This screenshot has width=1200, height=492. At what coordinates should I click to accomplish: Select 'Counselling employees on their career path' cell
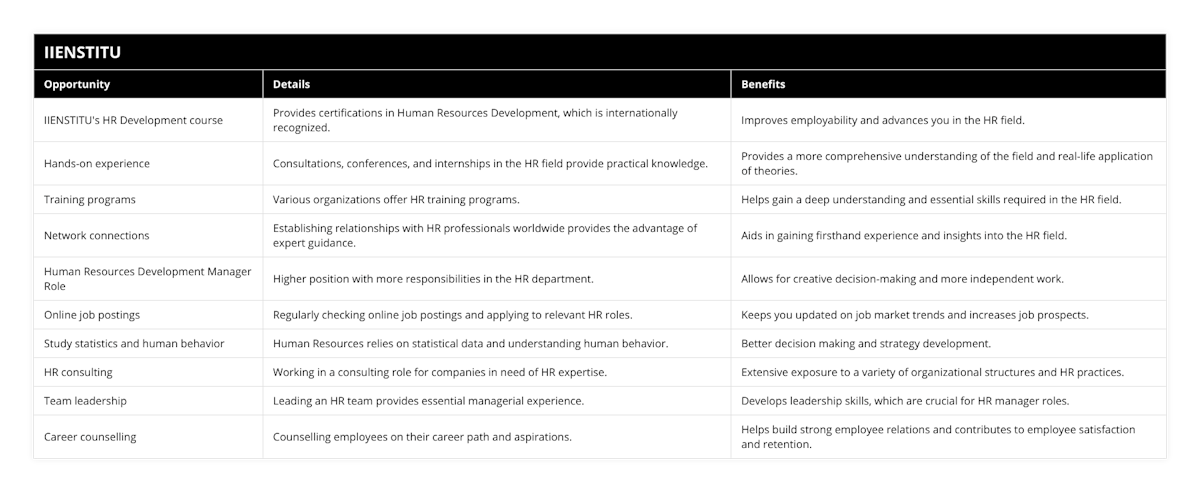click(497, 437)
